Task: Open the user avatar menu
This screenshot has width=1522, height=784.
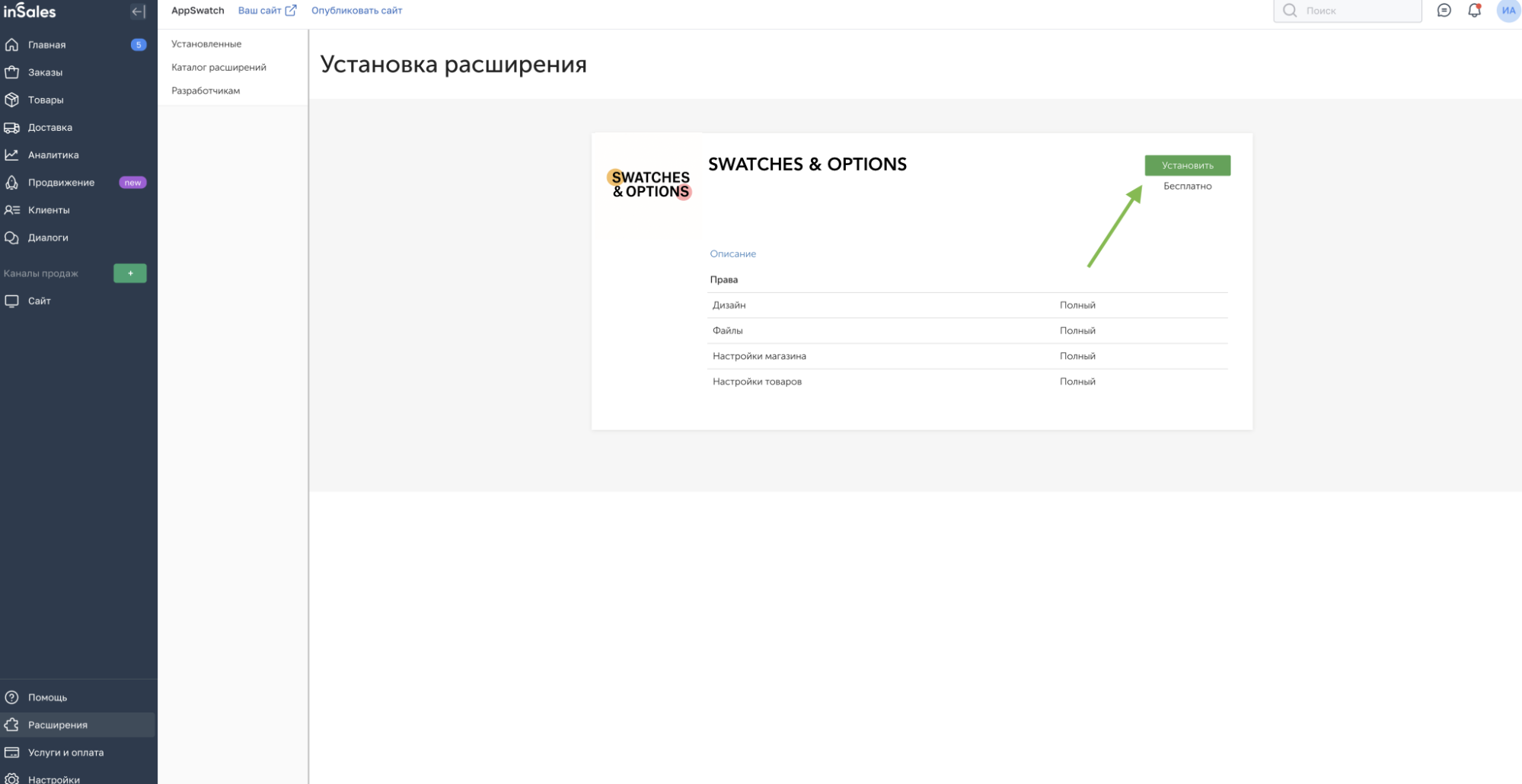Action: pyautogui.click(x=1508, y=11)
